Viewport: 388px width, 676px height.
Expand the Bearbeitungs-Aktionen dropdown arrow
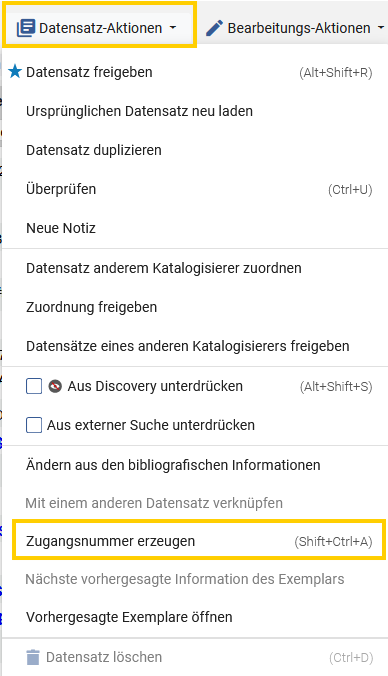pyautogui.click(x=381, y=28)
